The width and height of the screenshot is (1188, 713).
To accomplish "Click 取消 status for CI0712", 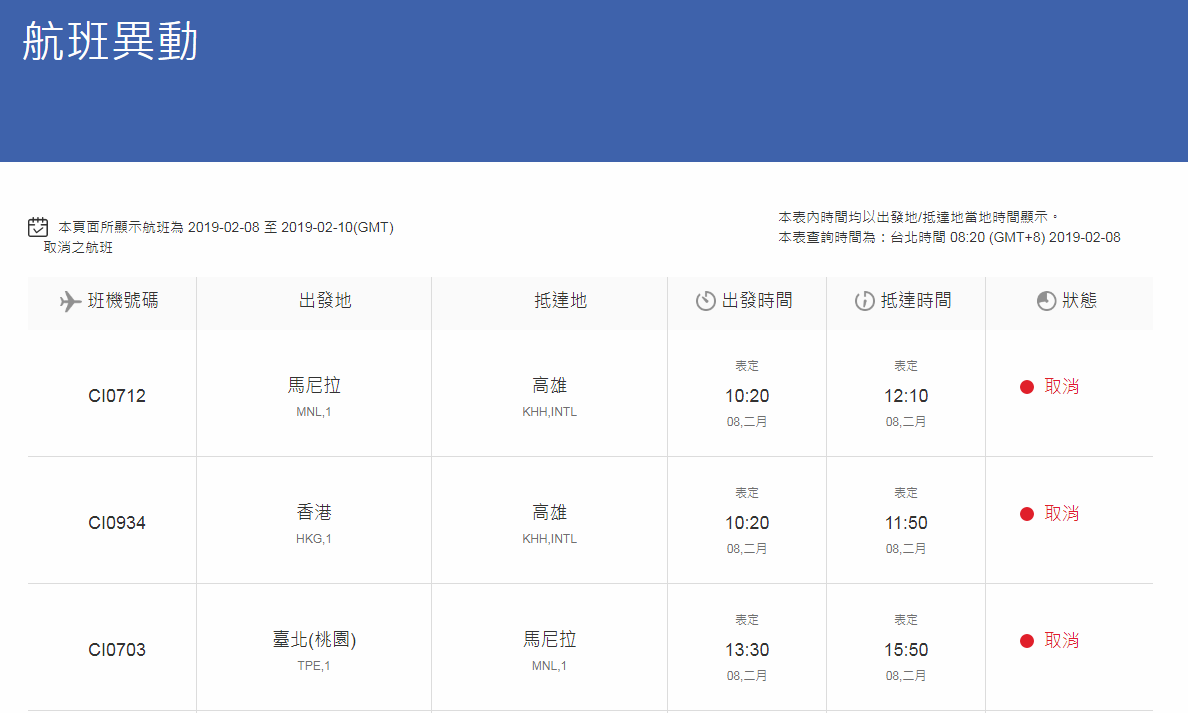I will [x=1061, y=386].
